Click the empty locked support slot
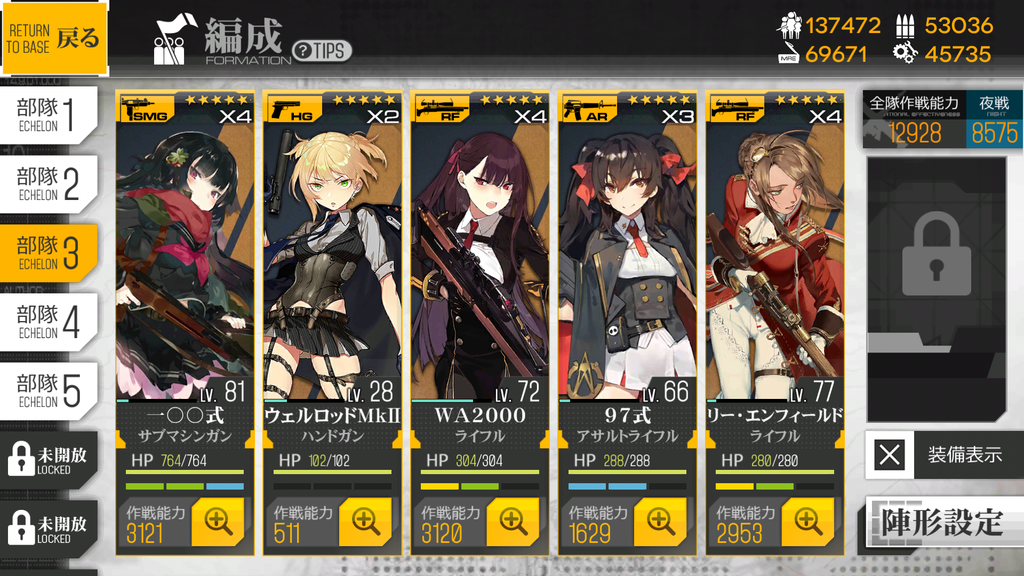Image resolution: width=1024 pixels, height=576 pixels. tap(936, 289)
